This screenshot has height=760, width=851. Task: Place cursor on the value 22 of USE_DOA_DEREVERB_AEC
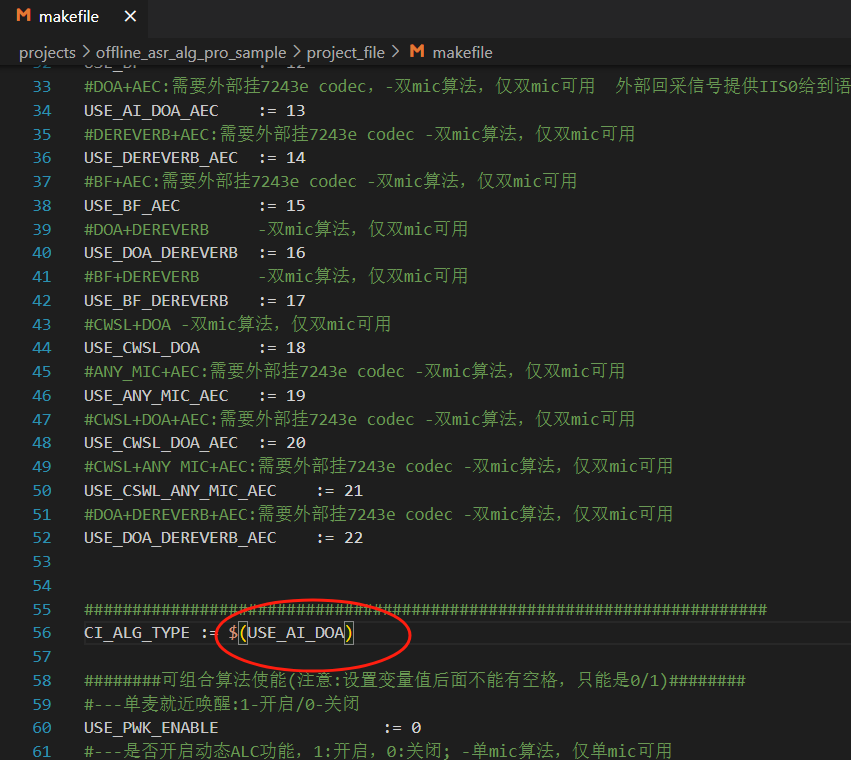click(353, 538)
